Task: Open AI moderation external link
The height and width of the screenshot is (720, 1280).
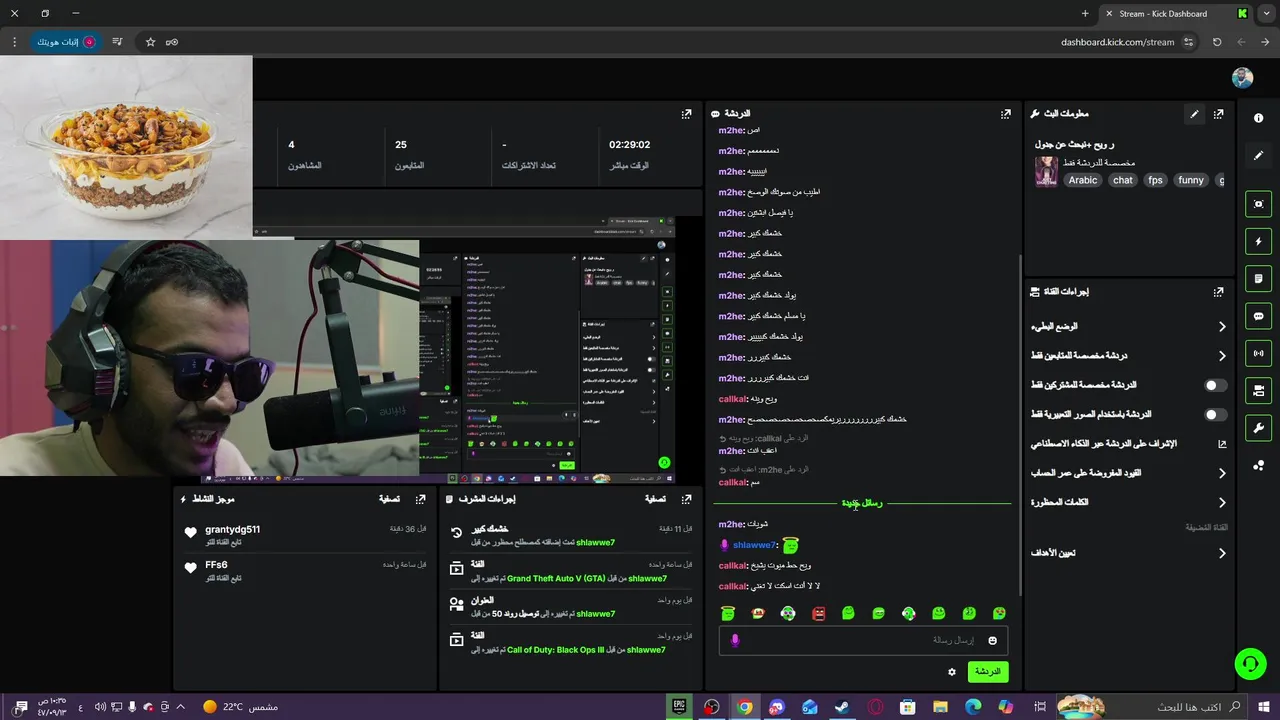Action: pos(1222,444)
